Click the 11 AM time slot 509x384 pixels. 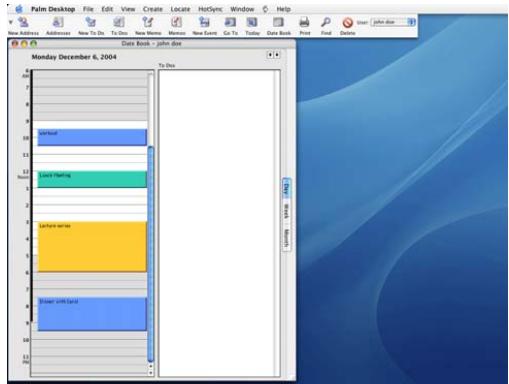coord(90,159)
